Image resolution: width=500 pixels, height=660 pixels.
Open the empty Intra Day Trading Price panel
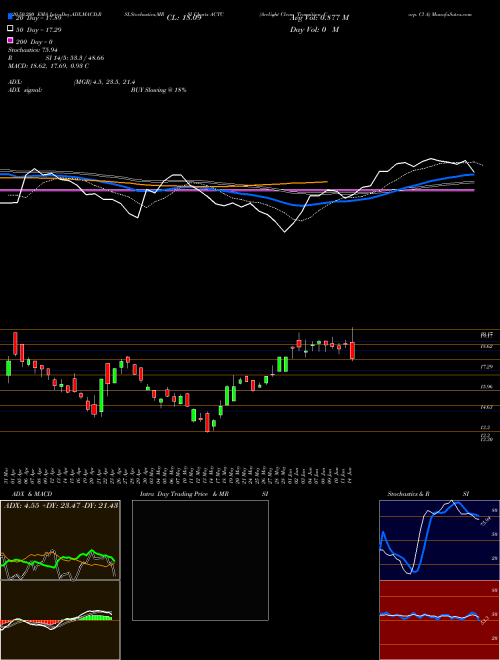pyautogui.click(x=200, y=560)
